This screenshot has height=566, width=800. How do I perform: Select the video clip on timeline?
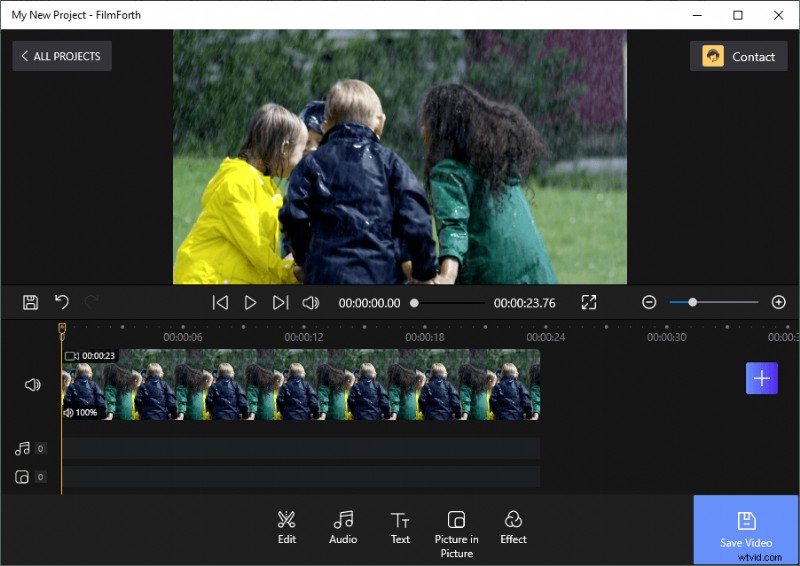pyautogui.click(x=301, y=385)
